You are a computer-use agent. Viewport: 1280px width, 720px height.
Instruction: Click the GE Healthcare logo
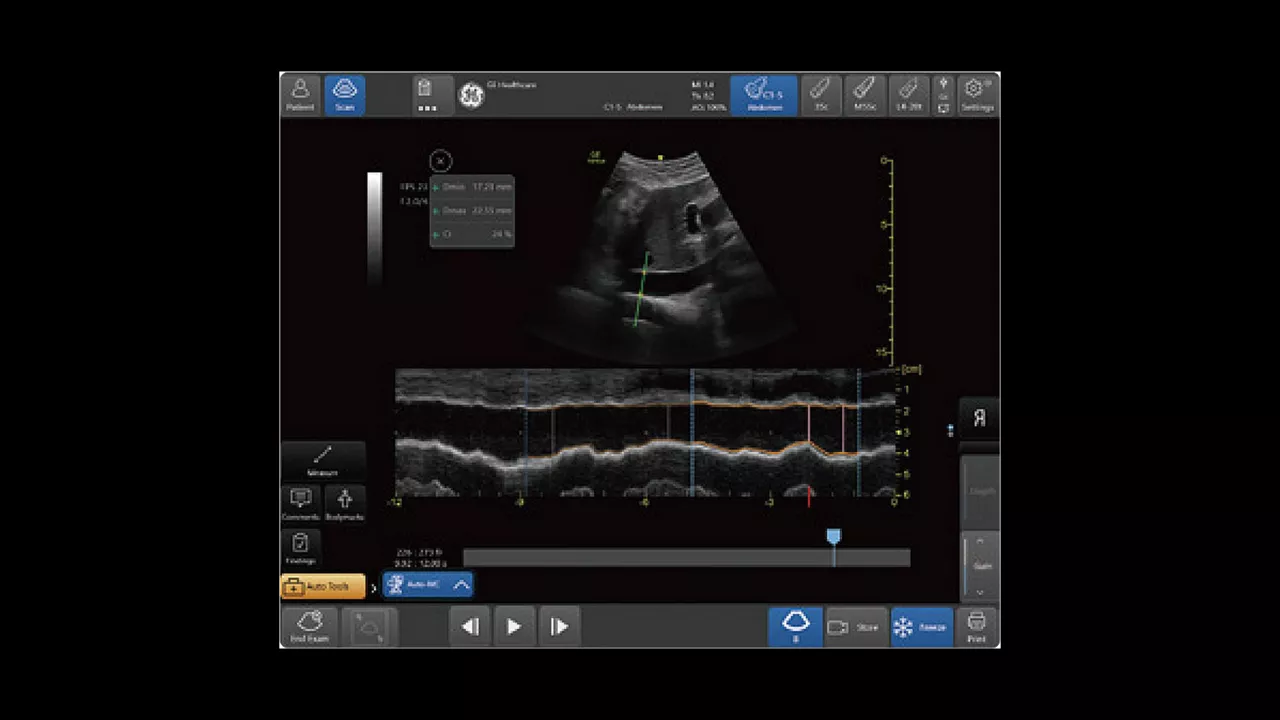471,95
